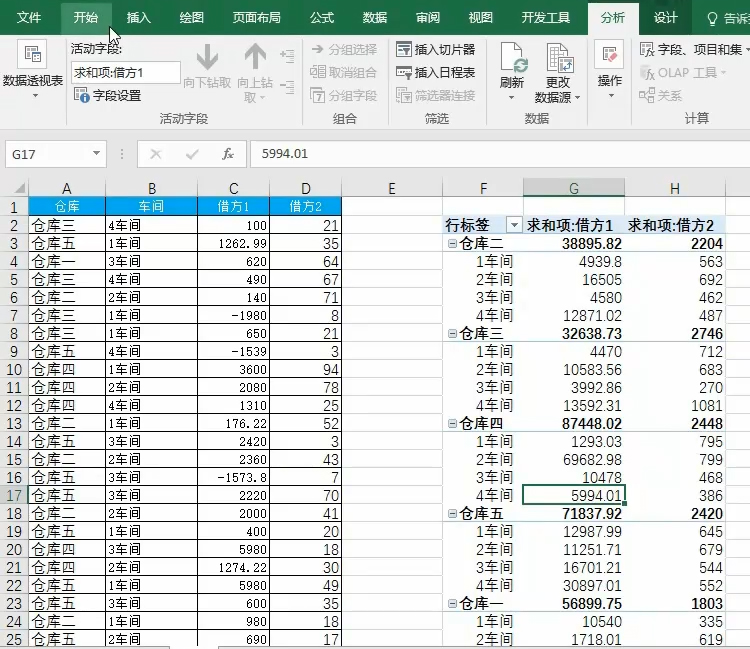Click the 活动字段 name input box

126,73
